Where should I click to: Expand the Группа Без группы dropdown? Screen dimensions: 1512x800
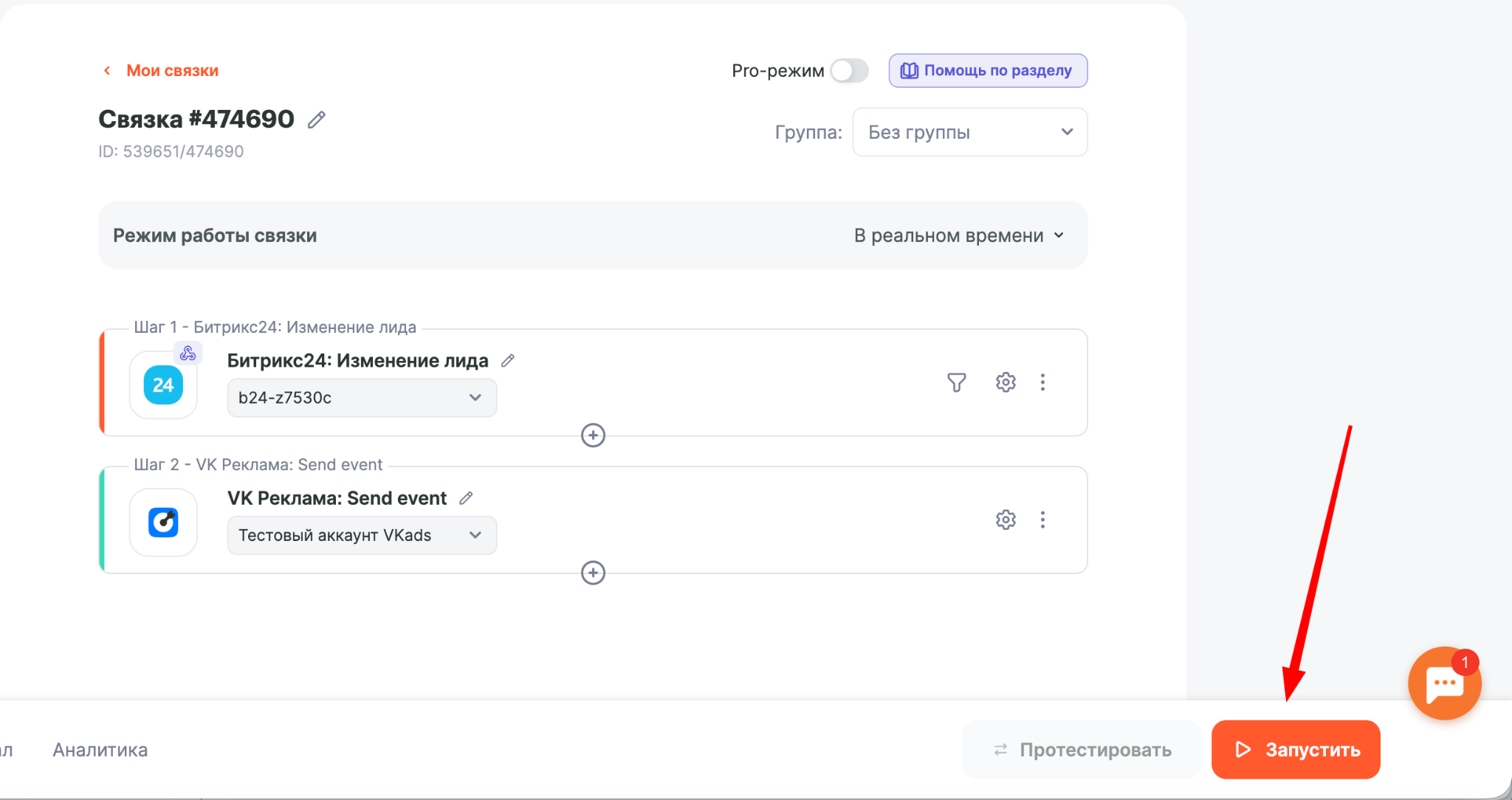coord(969,132)
